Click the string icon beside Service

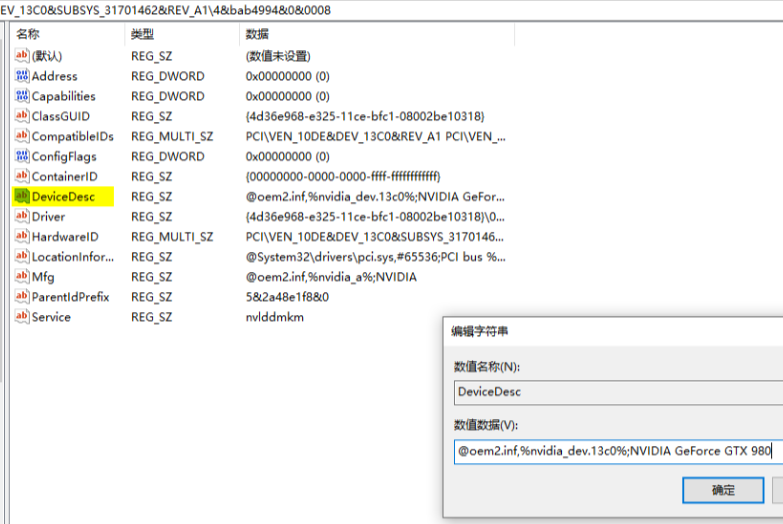pos(22,317)
